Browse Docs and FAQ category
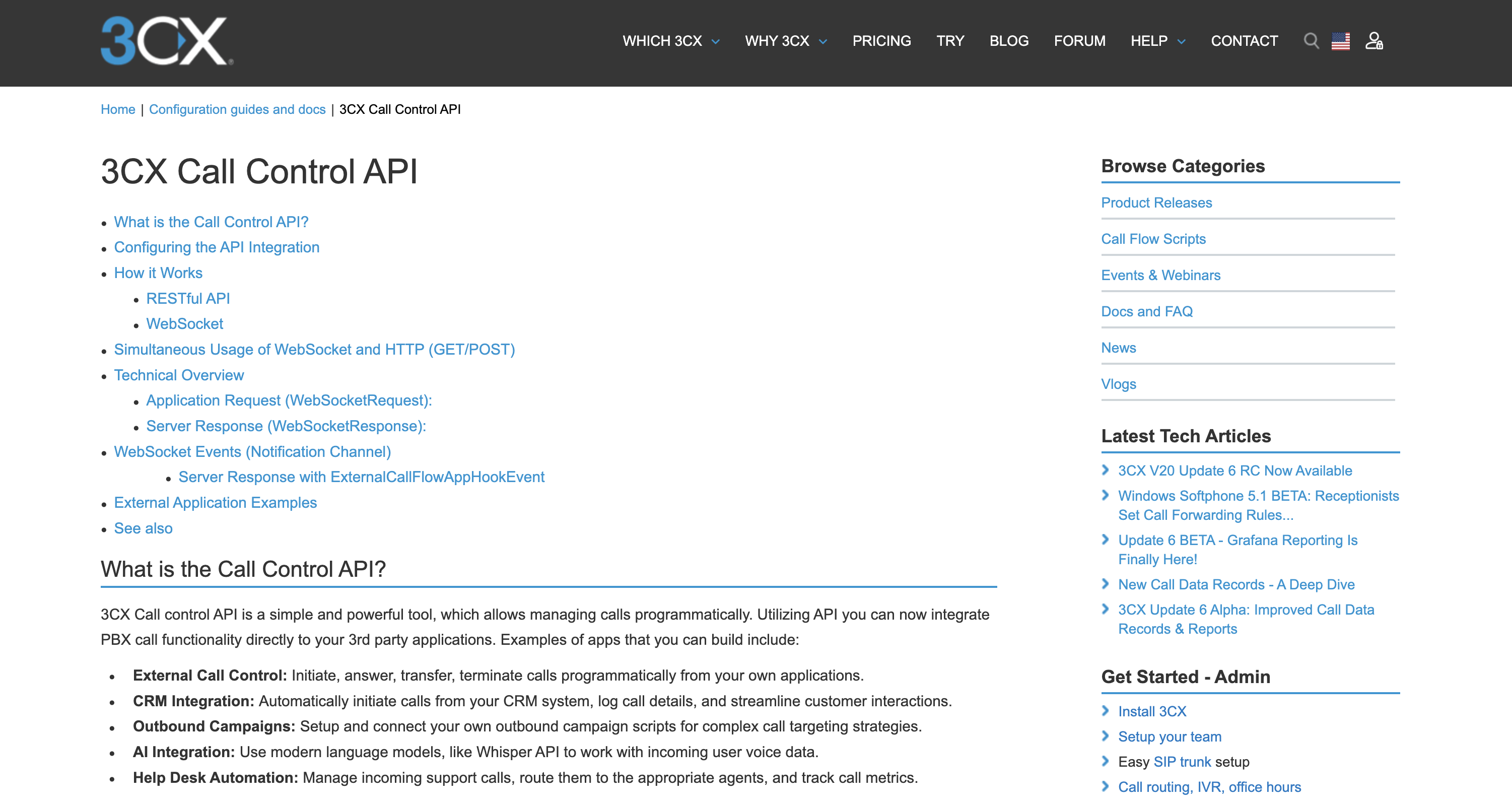This screenshot has height=806, width=1512. (x=1147, y=312)
